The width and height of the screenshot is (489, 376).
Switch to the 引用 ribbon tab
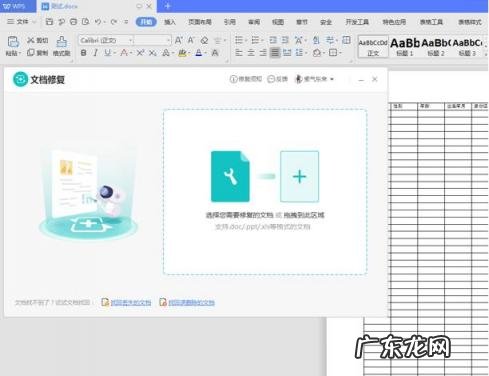point(229,22)
